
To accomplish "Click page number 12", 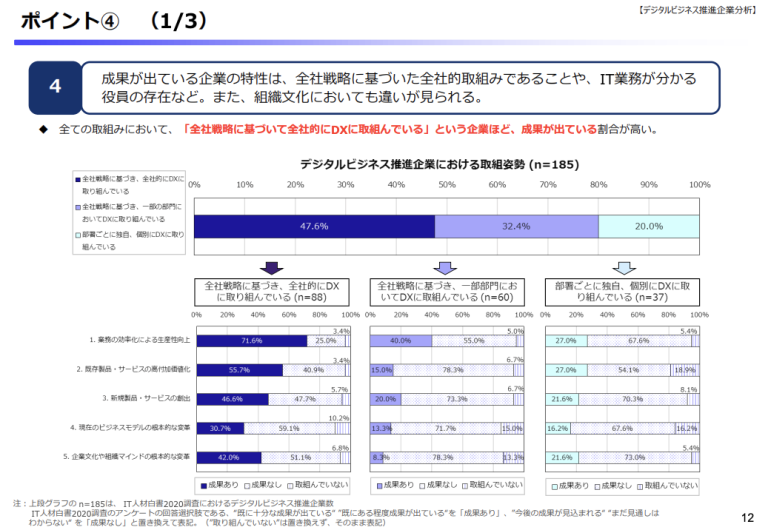I will pos(746,517).
